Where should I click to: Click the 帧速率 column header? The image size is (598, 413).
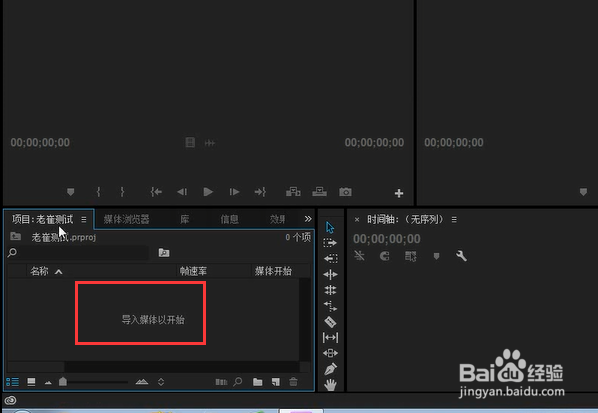click(x=193, y=271)
